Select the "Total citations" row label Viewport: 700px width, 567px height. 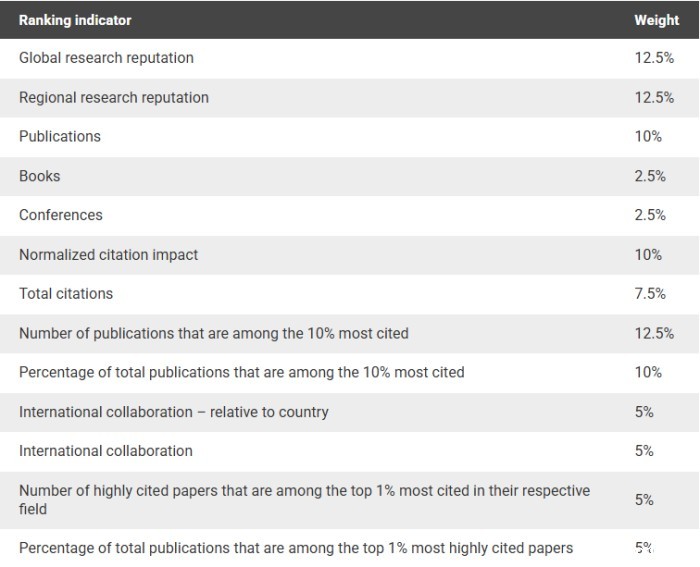click(x=66, y=294)
